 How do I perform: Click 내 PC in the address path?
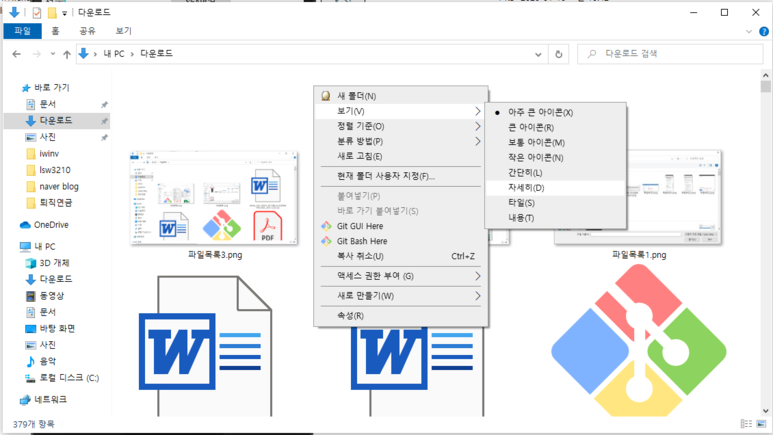tap(113, 53)
